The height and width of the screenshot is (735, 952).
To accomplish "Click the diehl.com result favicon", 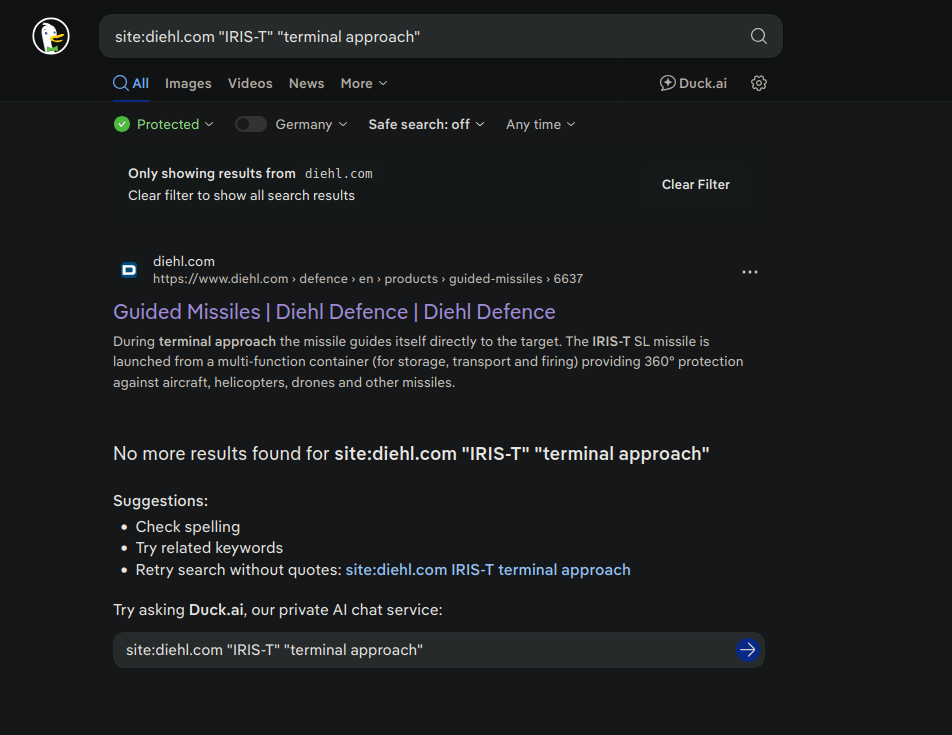I will 129,270.
